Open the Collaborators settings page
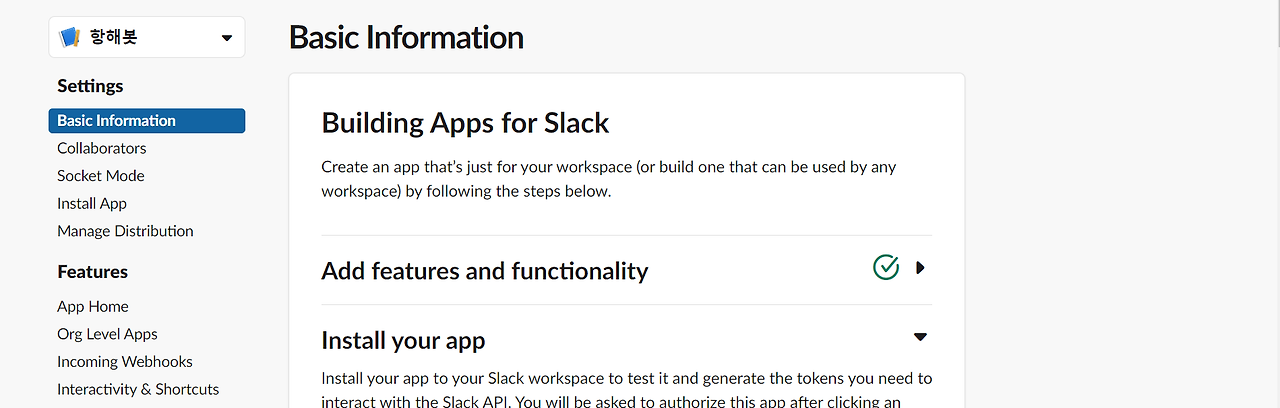 (x=102, y=148)
